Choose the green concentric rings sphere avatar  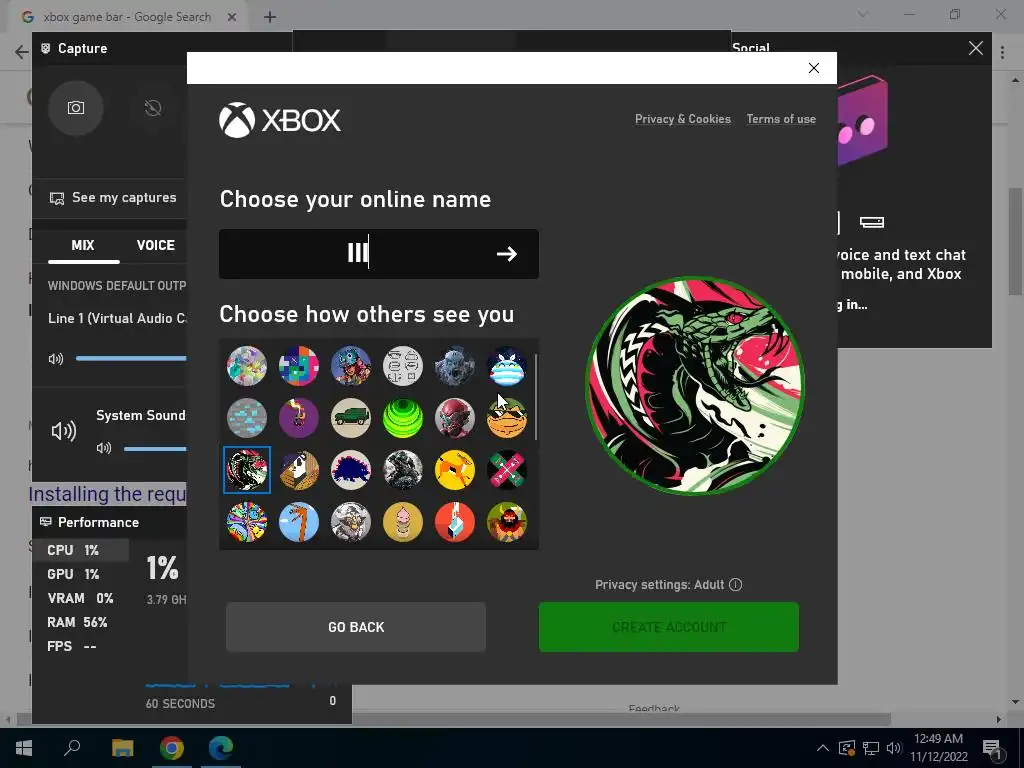(403, 418)
